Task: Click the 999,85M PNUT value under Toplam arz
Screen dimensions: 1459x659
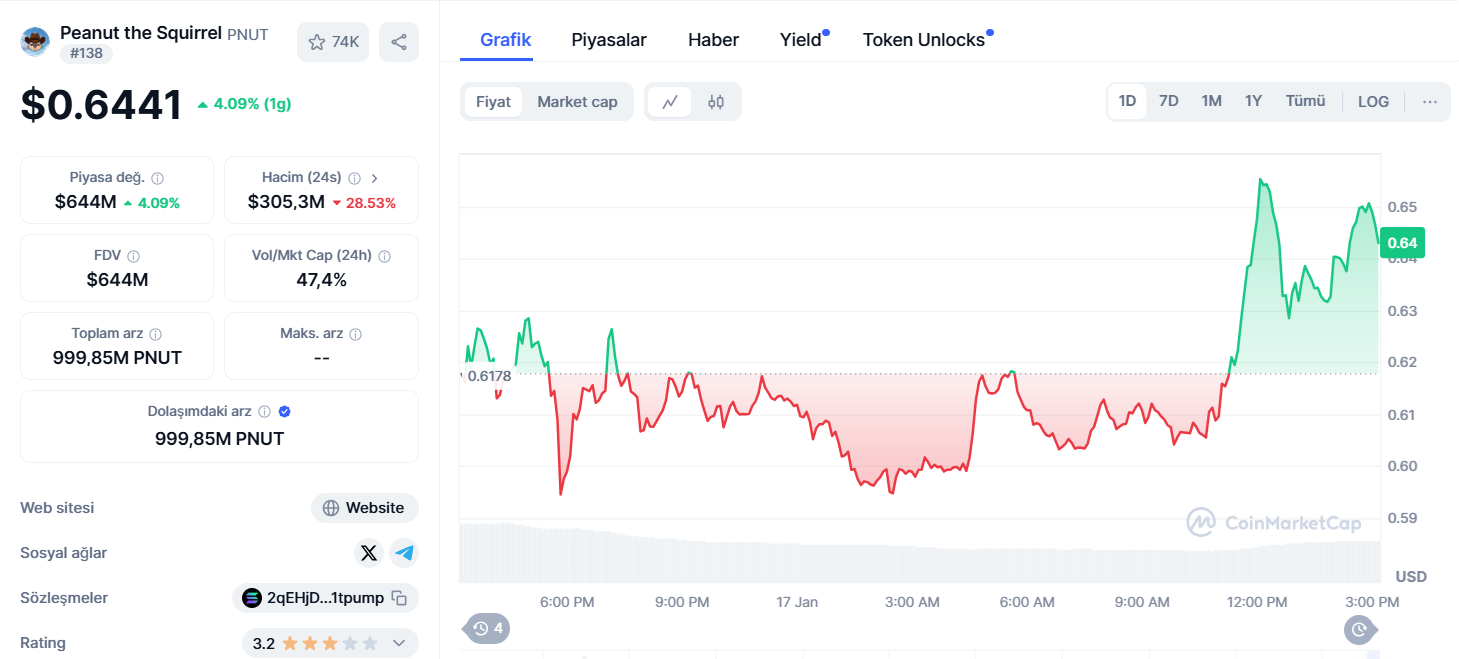Action: point(117,358)
